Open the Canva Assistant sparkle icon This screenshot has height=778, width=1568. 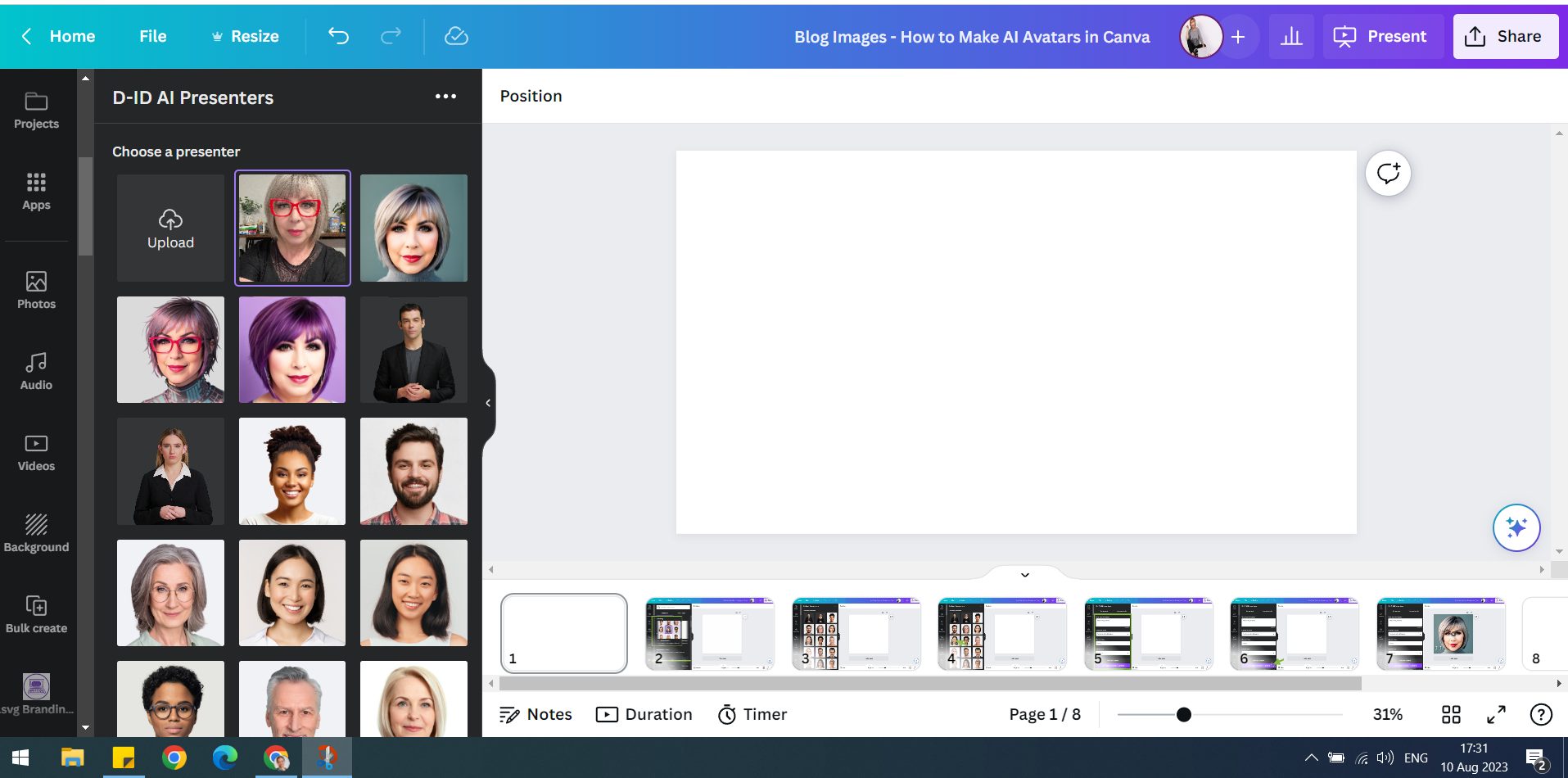click(x=1516, y=527)
